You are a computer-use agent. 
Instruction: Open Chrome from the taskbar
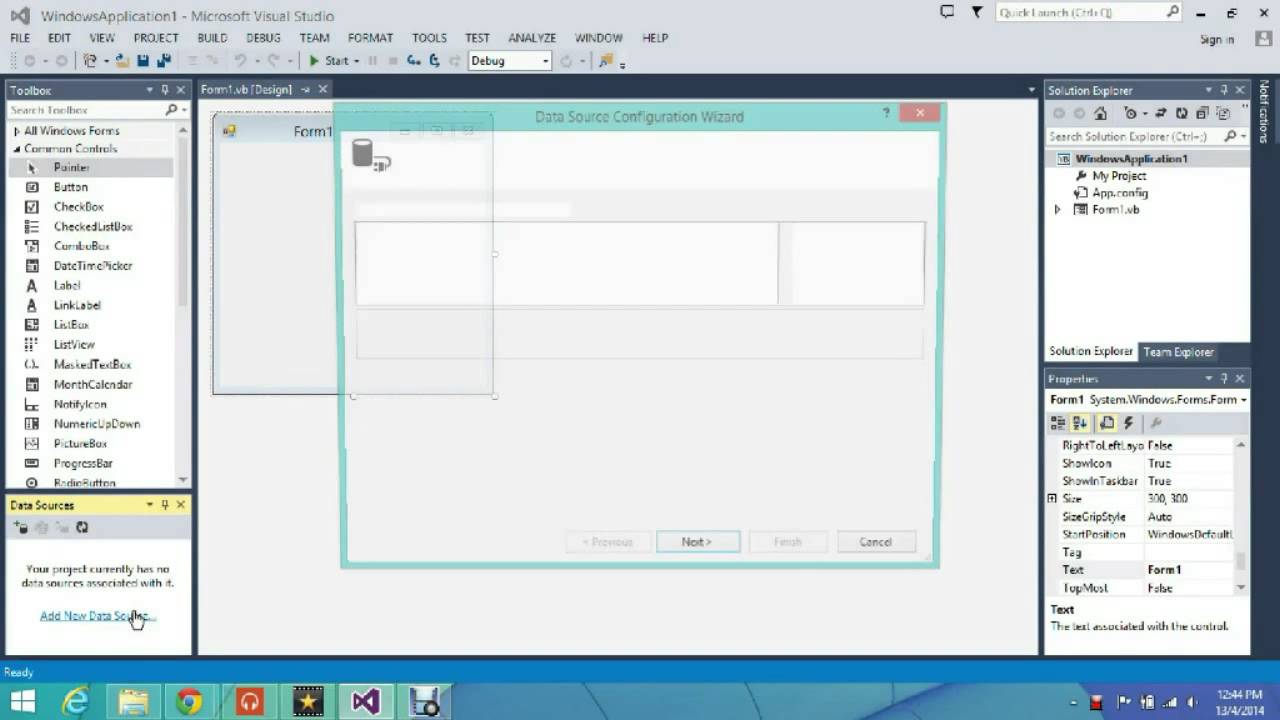(190, 701)
